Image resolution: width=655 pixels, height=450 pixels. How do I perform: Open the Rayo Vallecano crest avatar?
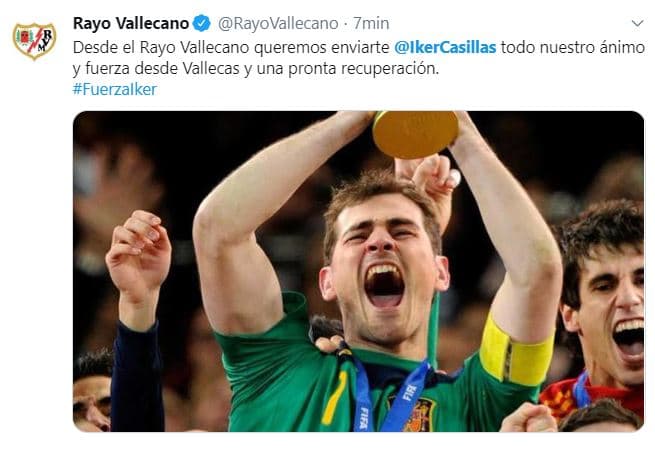pyautogui.click(x=34, y=41)
